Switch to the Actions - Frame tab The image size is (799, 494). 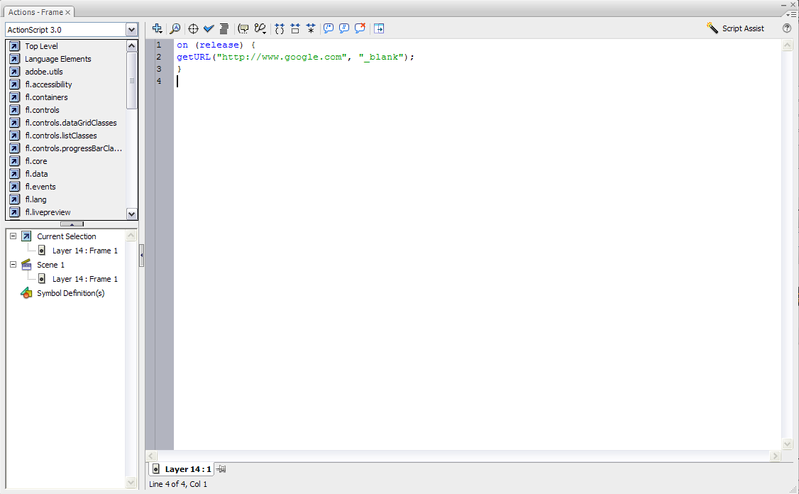coord(35,12)
